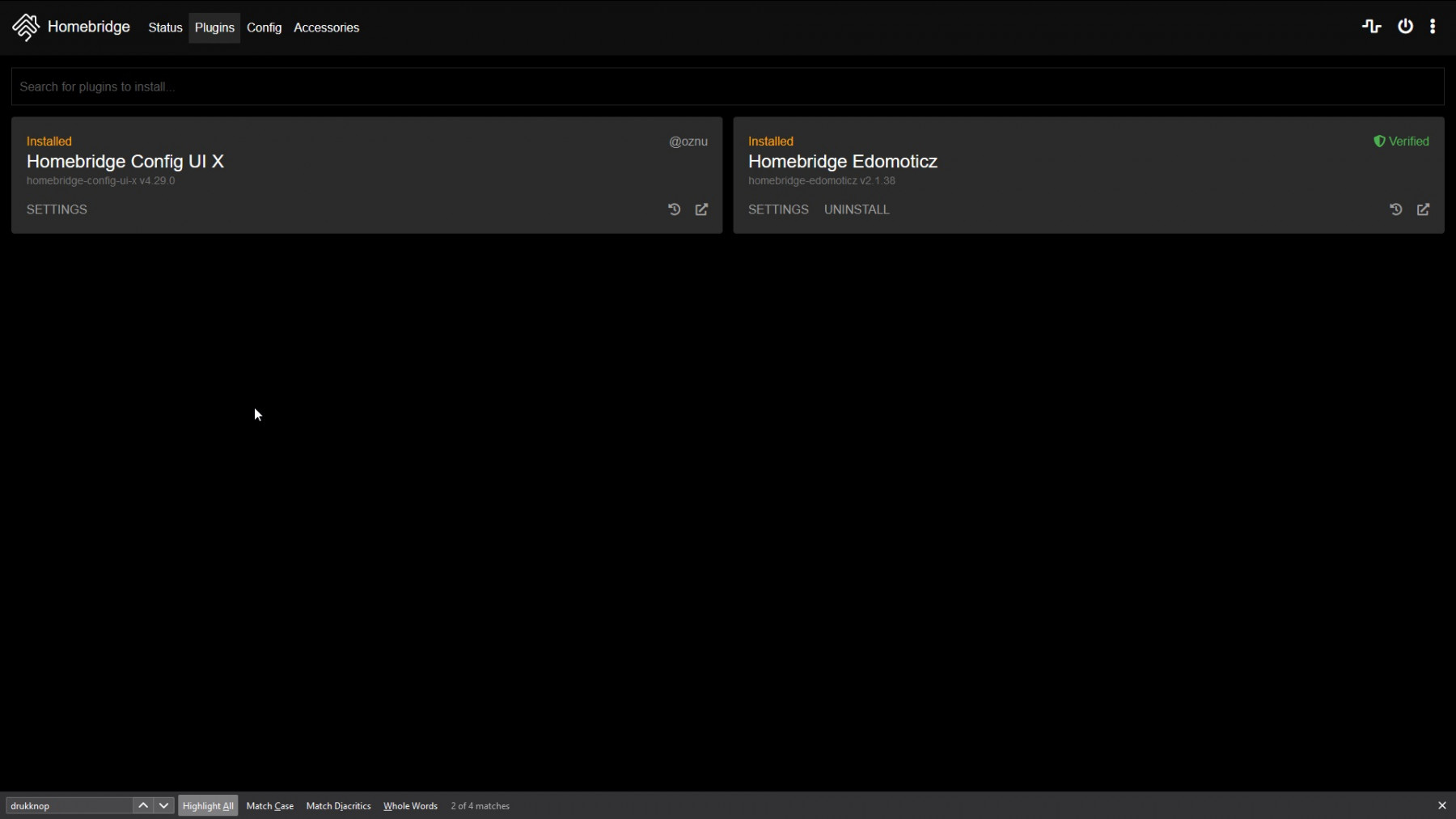Toggle Match Diacritics option
Screen dimensions: 1456x819
[338, 806]
